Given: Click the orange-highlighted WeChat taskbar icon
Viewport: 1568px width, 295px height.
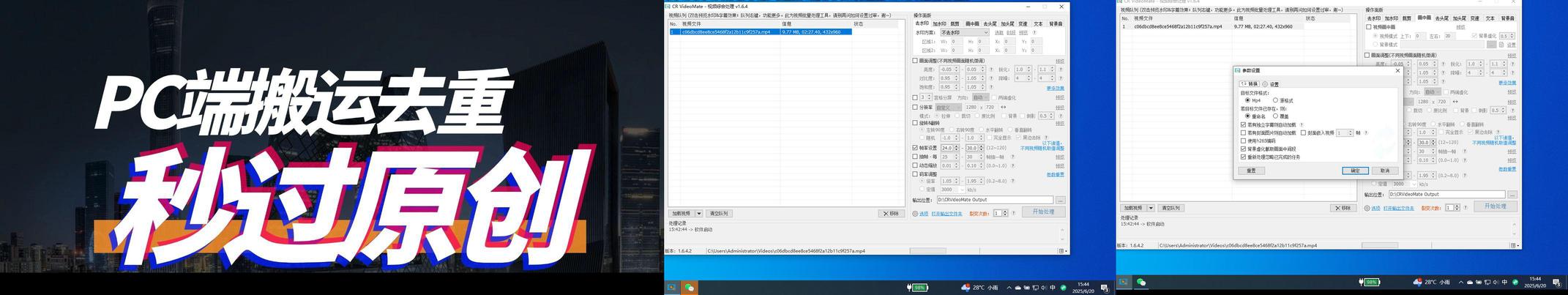Looking at the screenshot, I should point(689,288).
